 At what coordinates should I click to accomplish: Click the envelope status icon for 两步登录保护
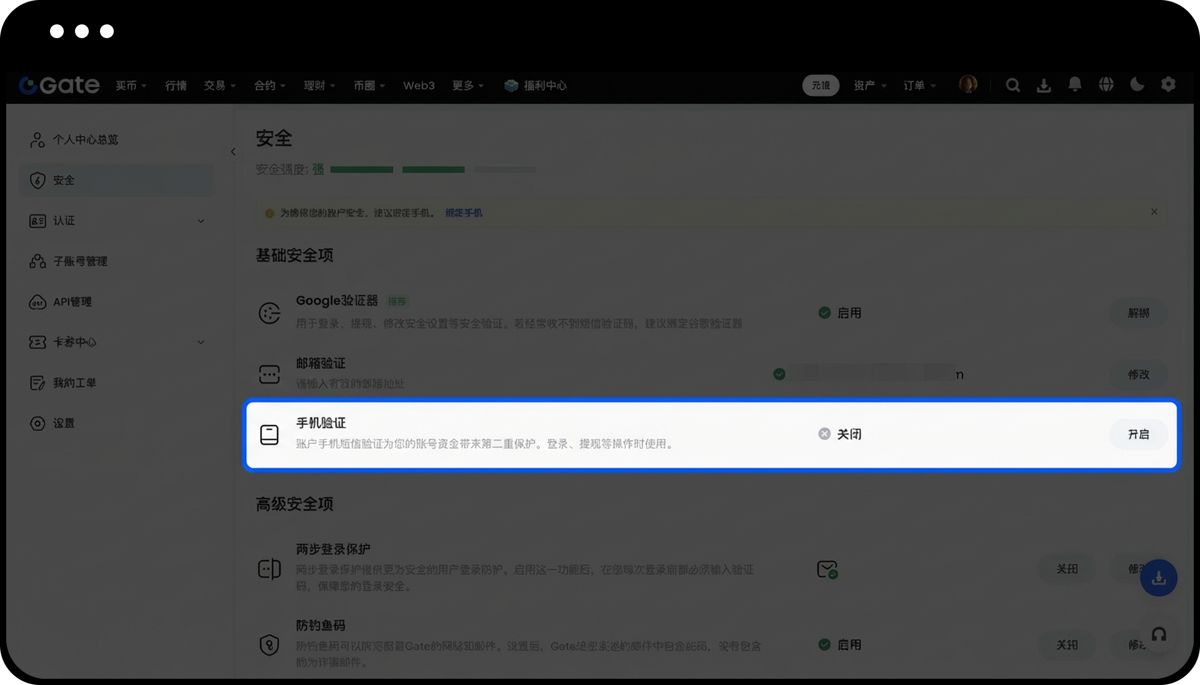(x=827, y=570)
